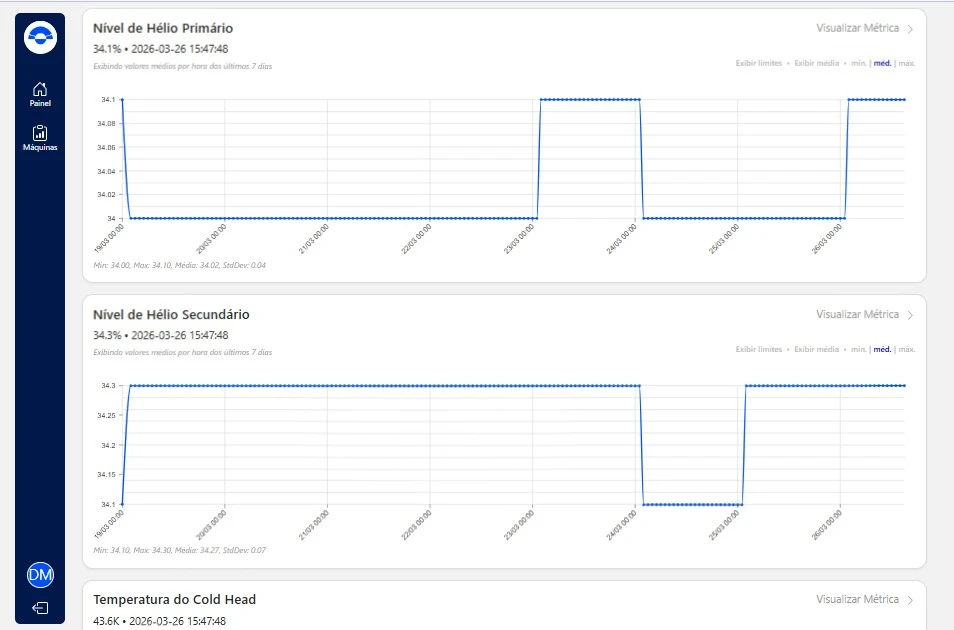Toggle Exibir limites on the Hélio Secundário chart
The width and height of the screenshot is (954, 630).
(758, 349)
